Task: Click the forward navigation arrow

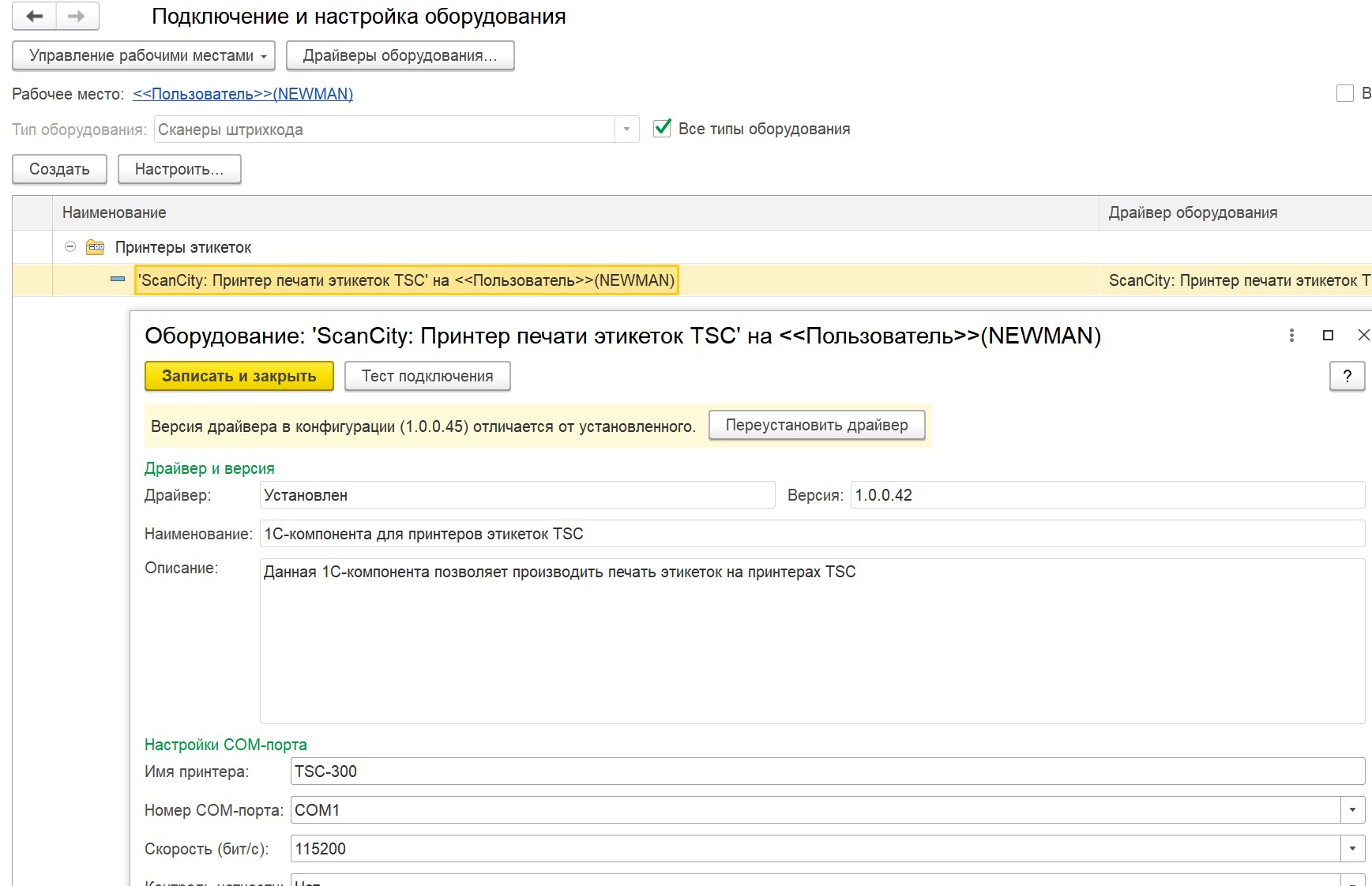Action: (77, 17)
